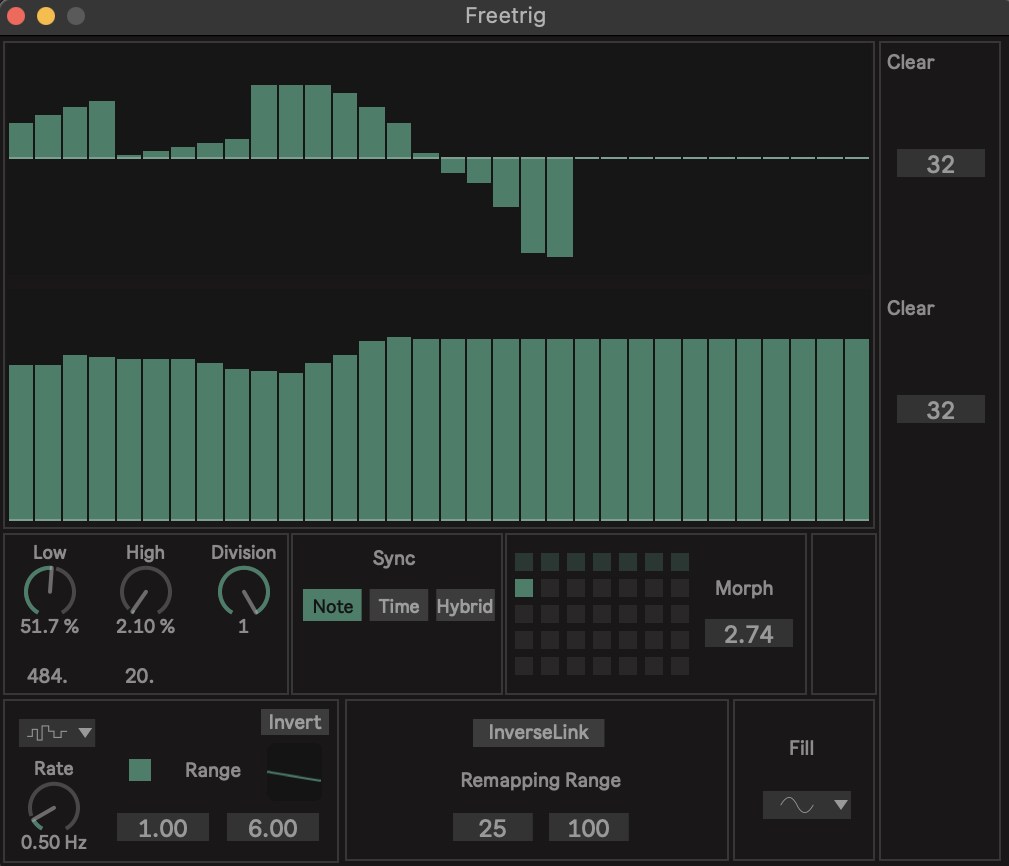The width and height of the screenshot is (1009, 866).
Task: Open the Fill sine wave dropdown
Action: click(x=806, y=805)
